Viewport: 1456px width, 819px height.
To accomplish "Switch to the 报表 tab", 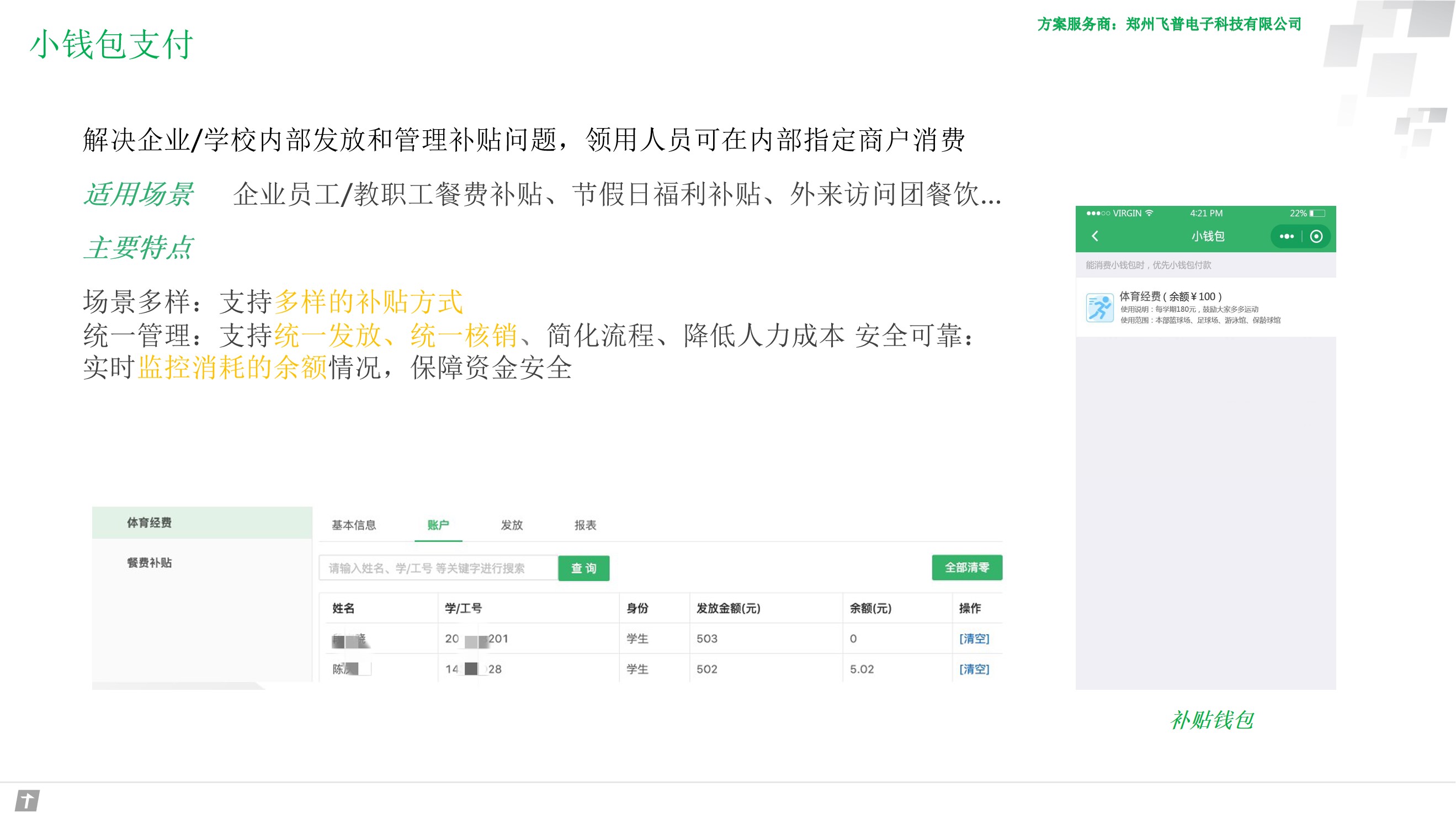I will click(x=585, y=525).
